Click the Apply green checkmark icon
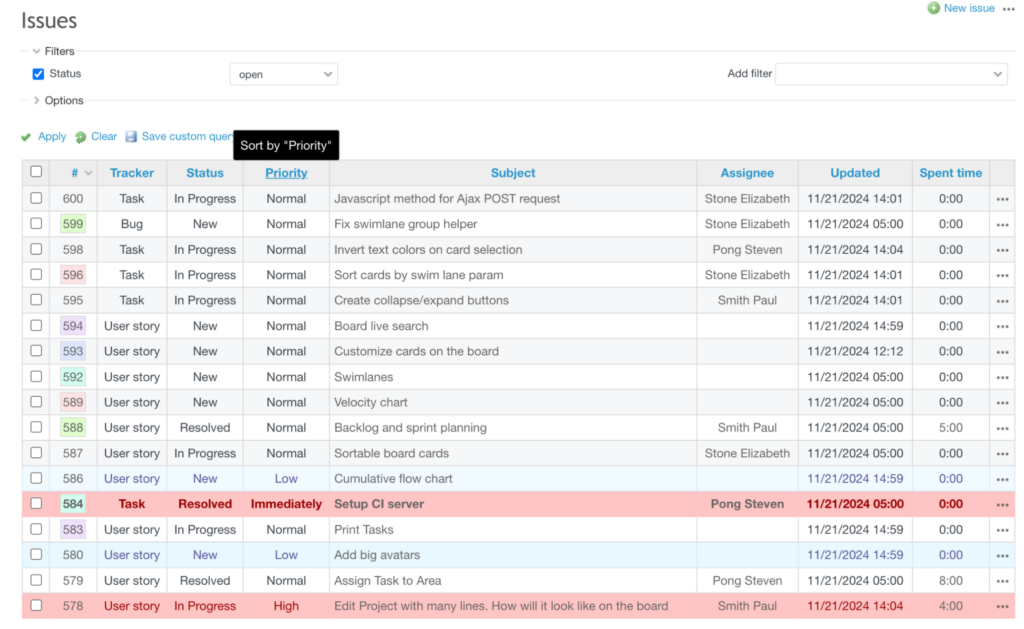Image resolution: width=1024 pixels, height=629 pixels. [26, 136]
